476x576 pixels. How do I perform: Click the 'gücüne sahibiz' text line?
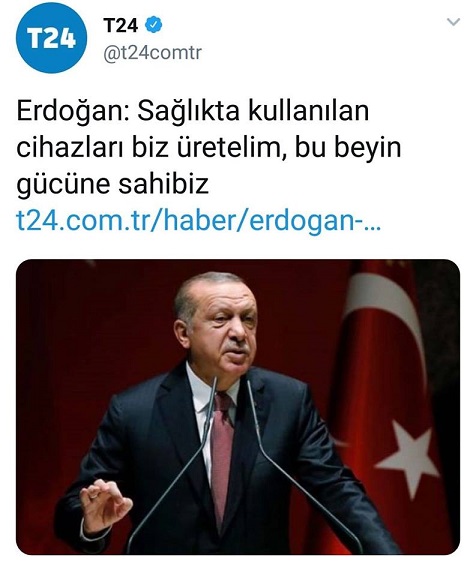point(113,184)
